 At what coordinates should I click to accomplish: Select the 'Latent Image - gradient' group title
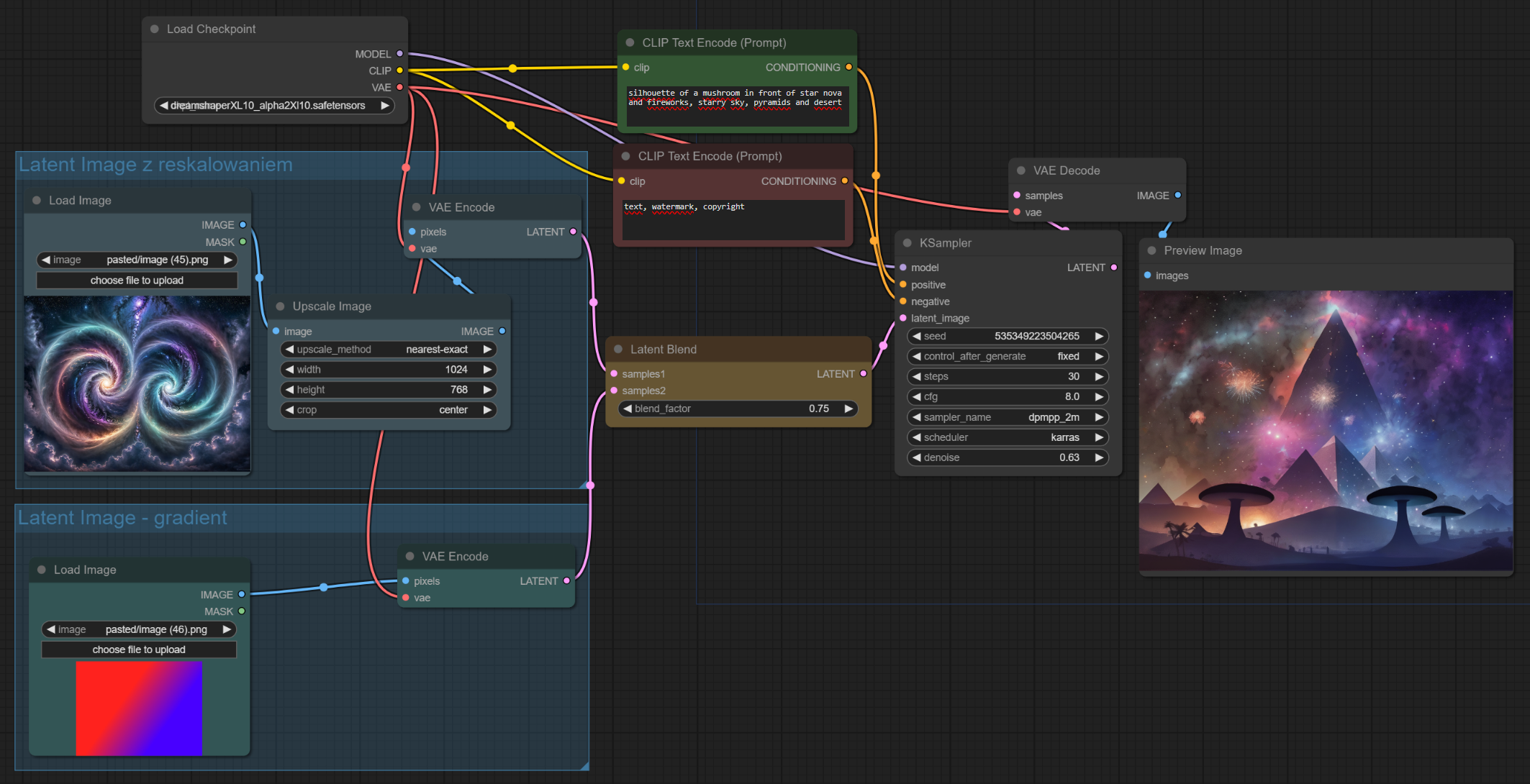(122, 518)
